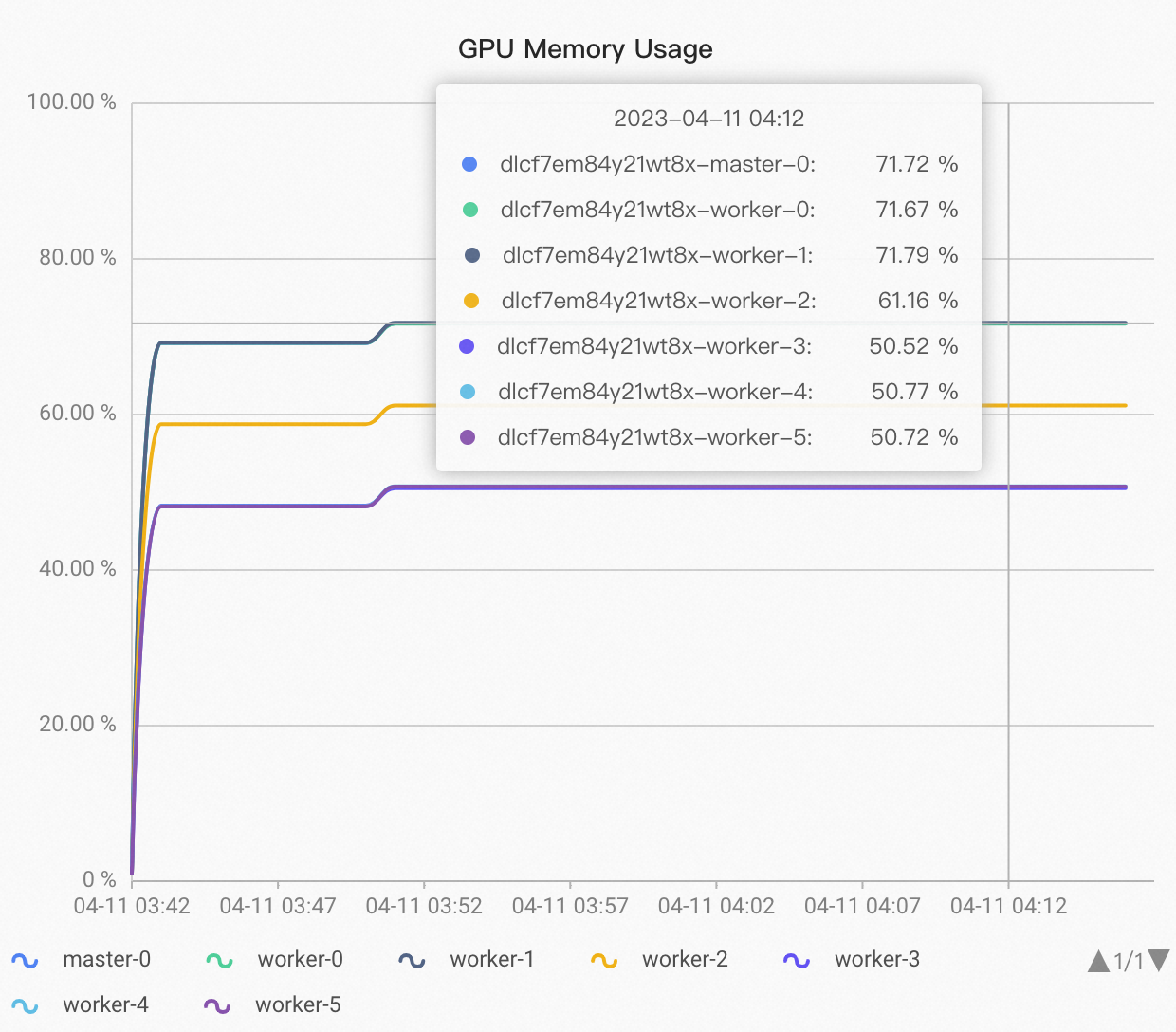Image resolution: width=1176 pixels, height=1032 pixels.
Task: Click the up triangle legend pager arrow
Action: click(1098, 961)
